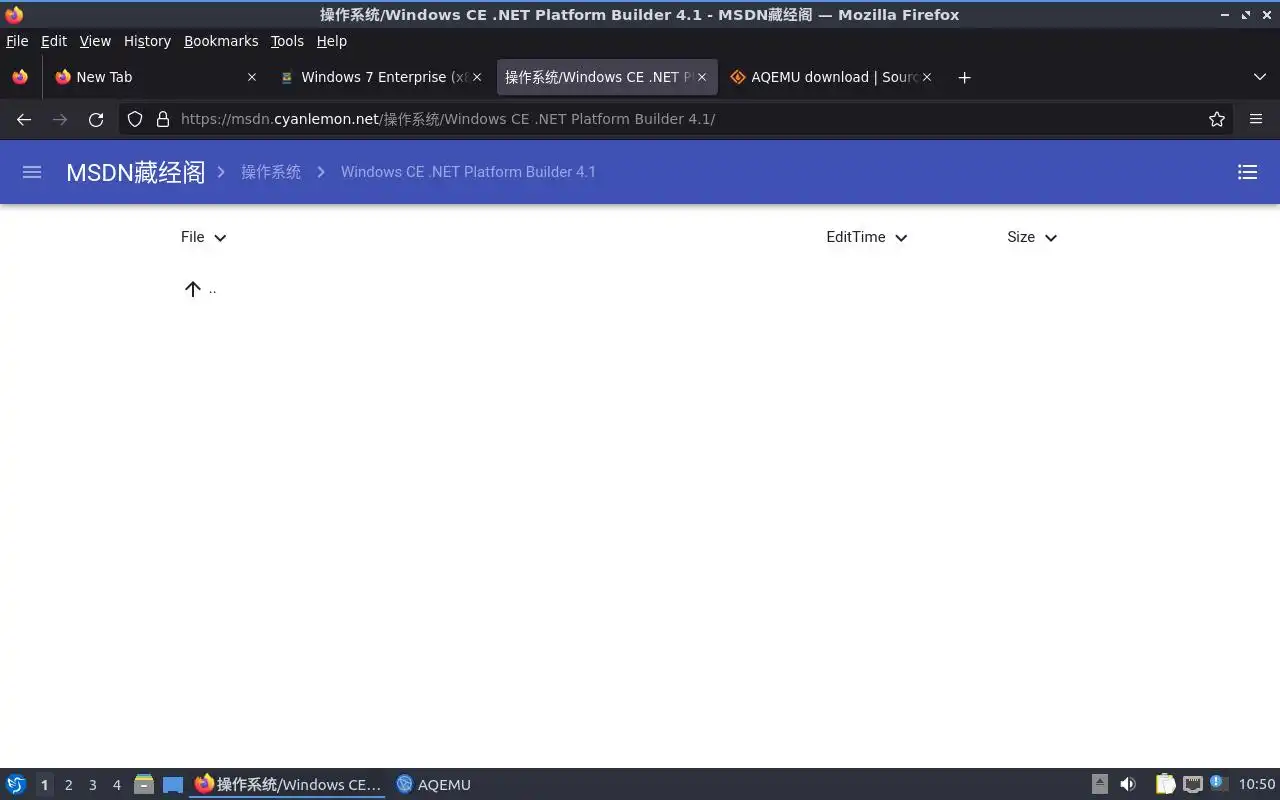The image size is (1280, 800).
Task: Navigate to 操作系统 breadcrumb
Action: point(271,172)
